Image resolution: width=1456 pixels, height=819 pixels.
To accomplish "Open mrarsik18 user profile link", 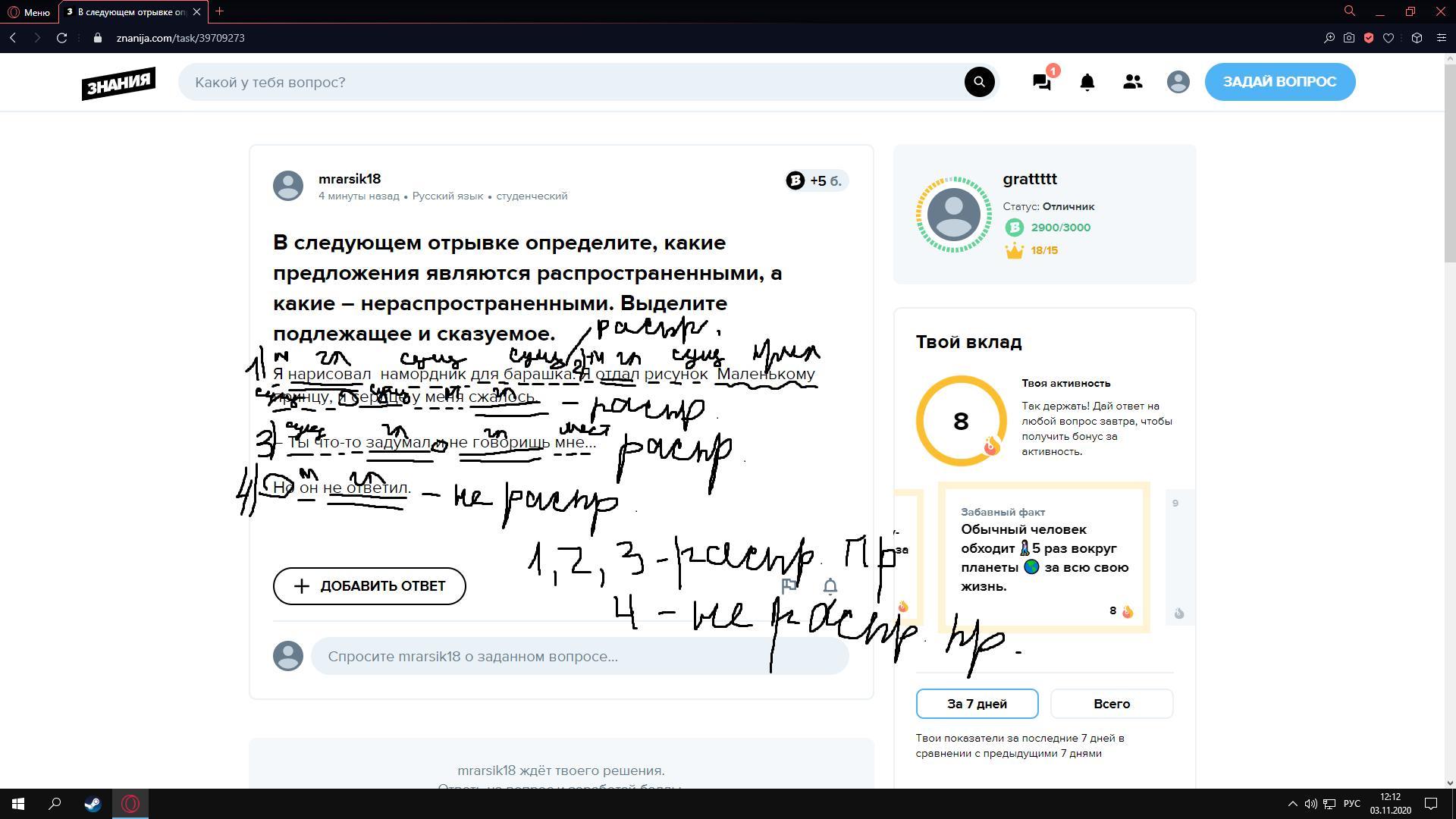I will pos(350,179).
